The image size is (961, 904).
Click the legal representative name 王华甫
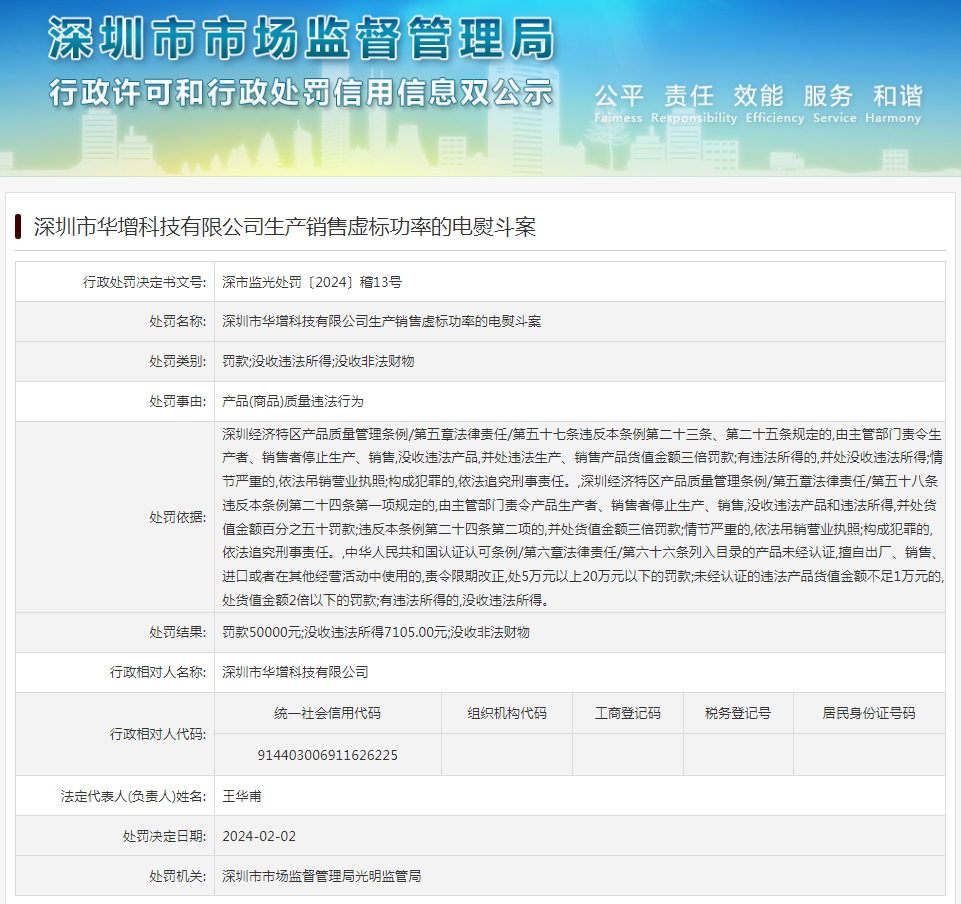pos(241,796)
